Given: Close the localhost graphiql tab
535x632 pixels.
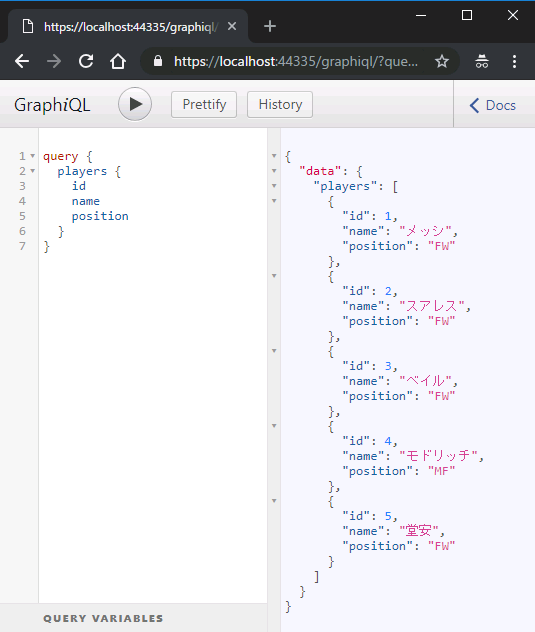Looking at the screenshot, I should 232,27.
